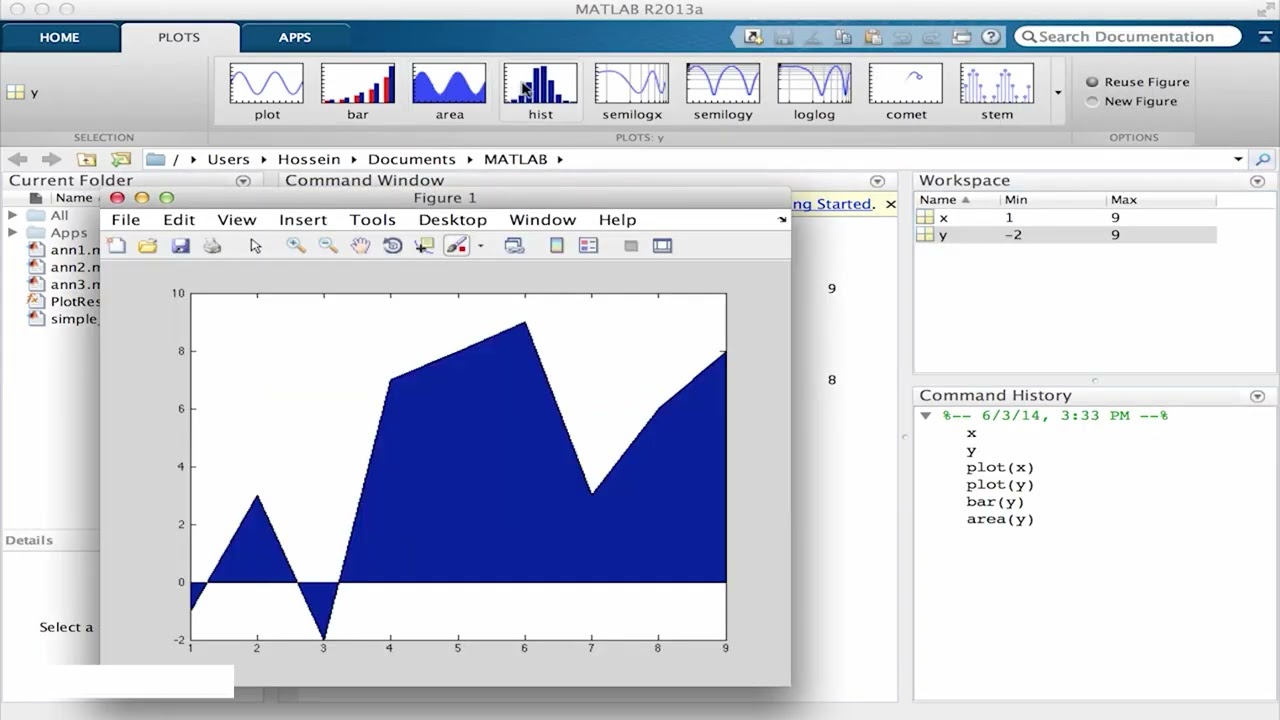1280x720 pixels.
Task: Activate Rotate 3D tool in Figure 1
Action: 392,245
